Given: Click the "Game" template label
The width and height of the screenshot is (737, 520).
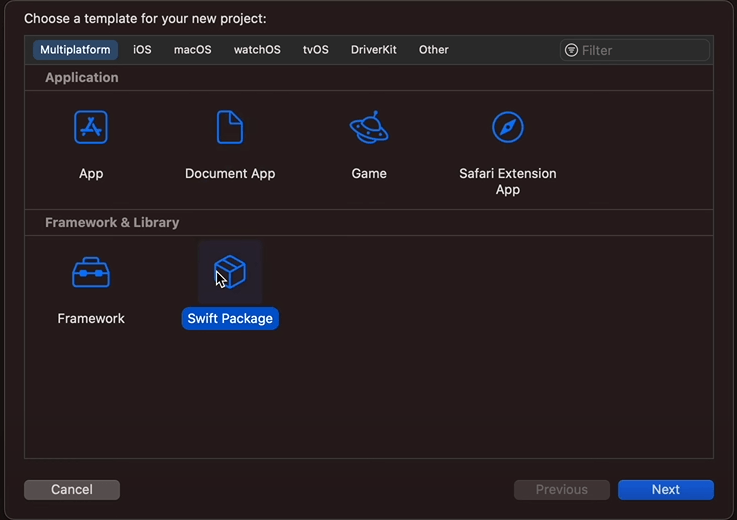Looking at the screenshot, I should pos(369,173).
